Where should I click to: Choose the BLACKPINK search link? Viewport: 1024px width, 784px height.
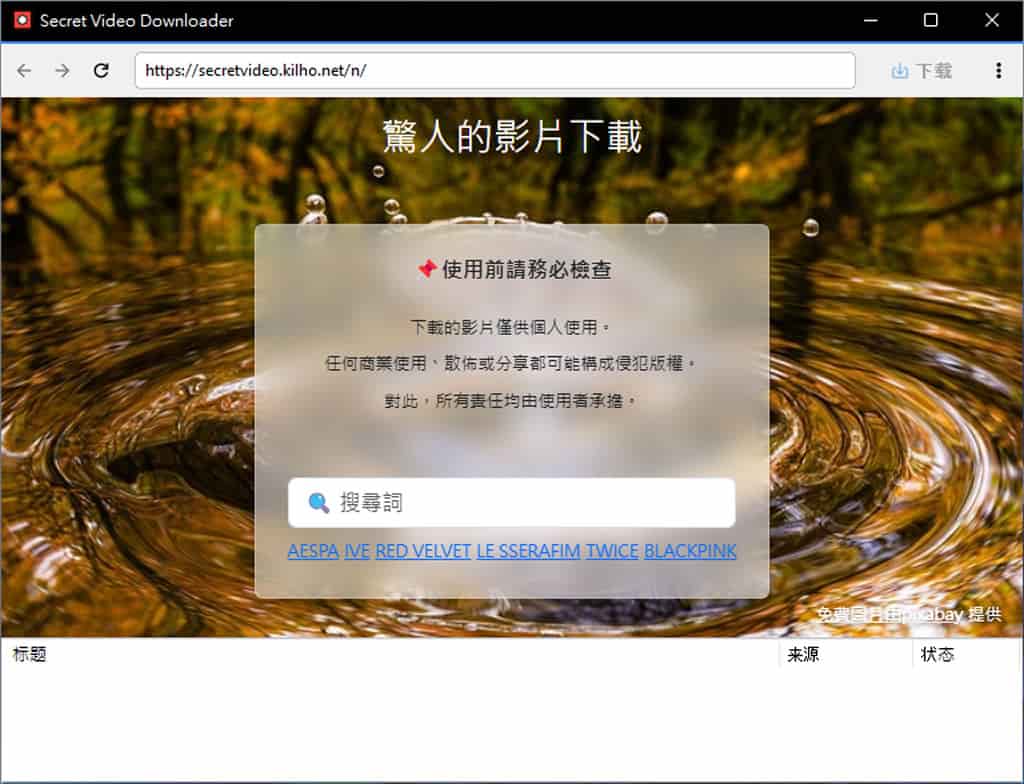[690, 551]
